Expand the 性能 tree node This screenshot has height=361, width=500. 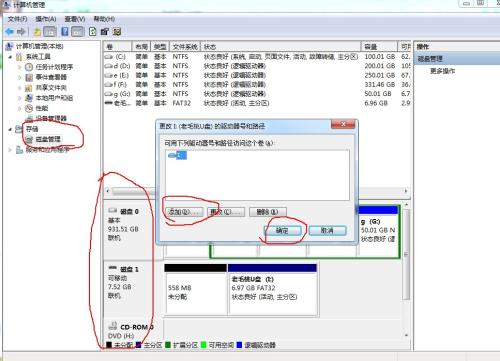[x=20, y=109]
